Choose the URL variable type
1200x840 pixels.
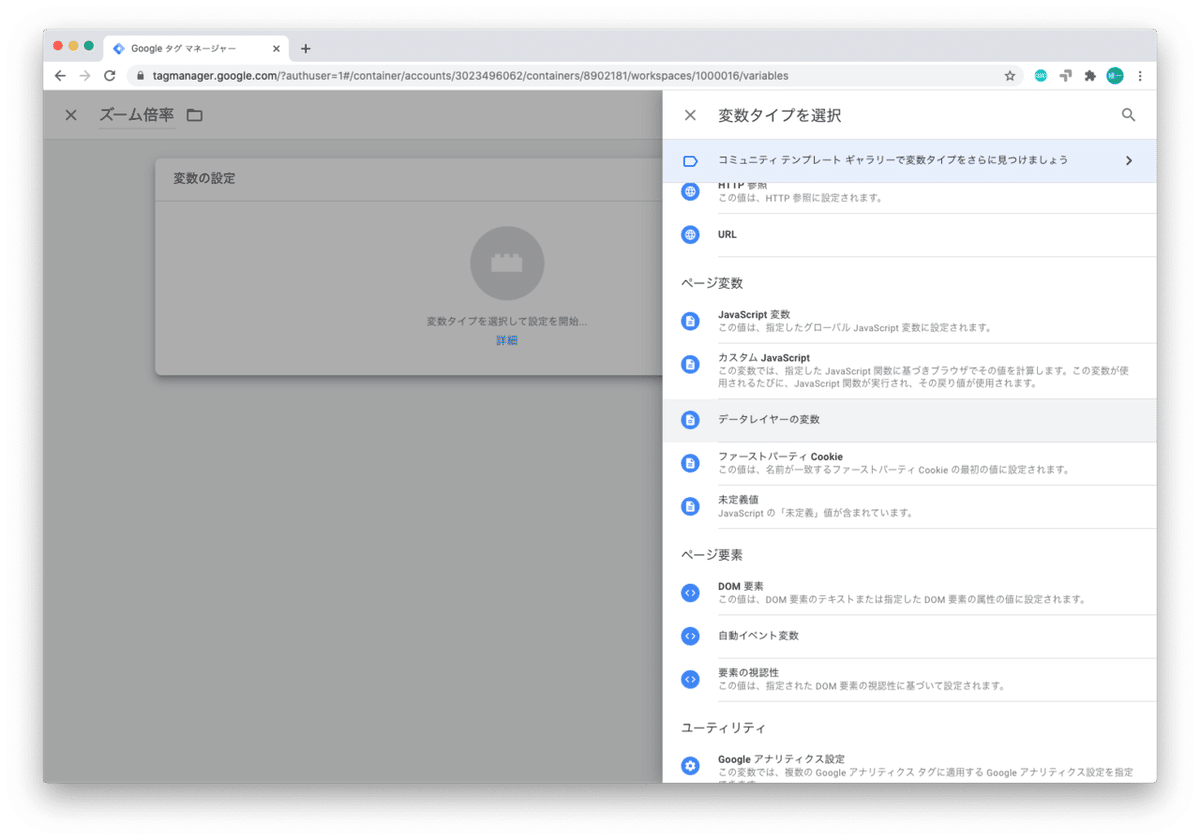point(909,235)
